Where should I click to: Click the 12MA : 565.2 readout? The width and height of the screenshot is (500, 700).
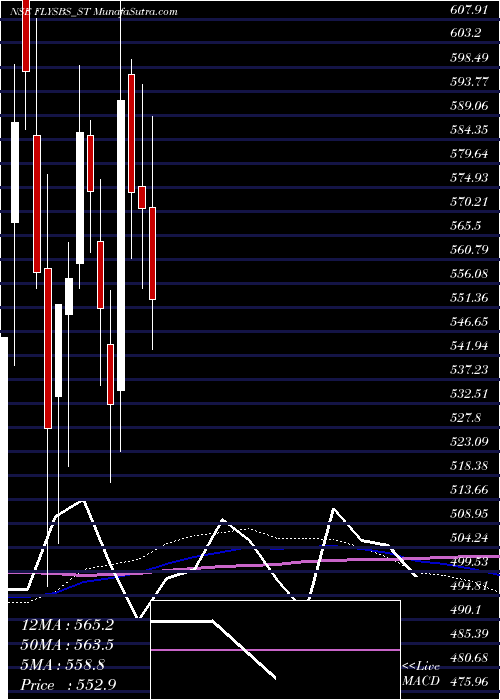67,625
